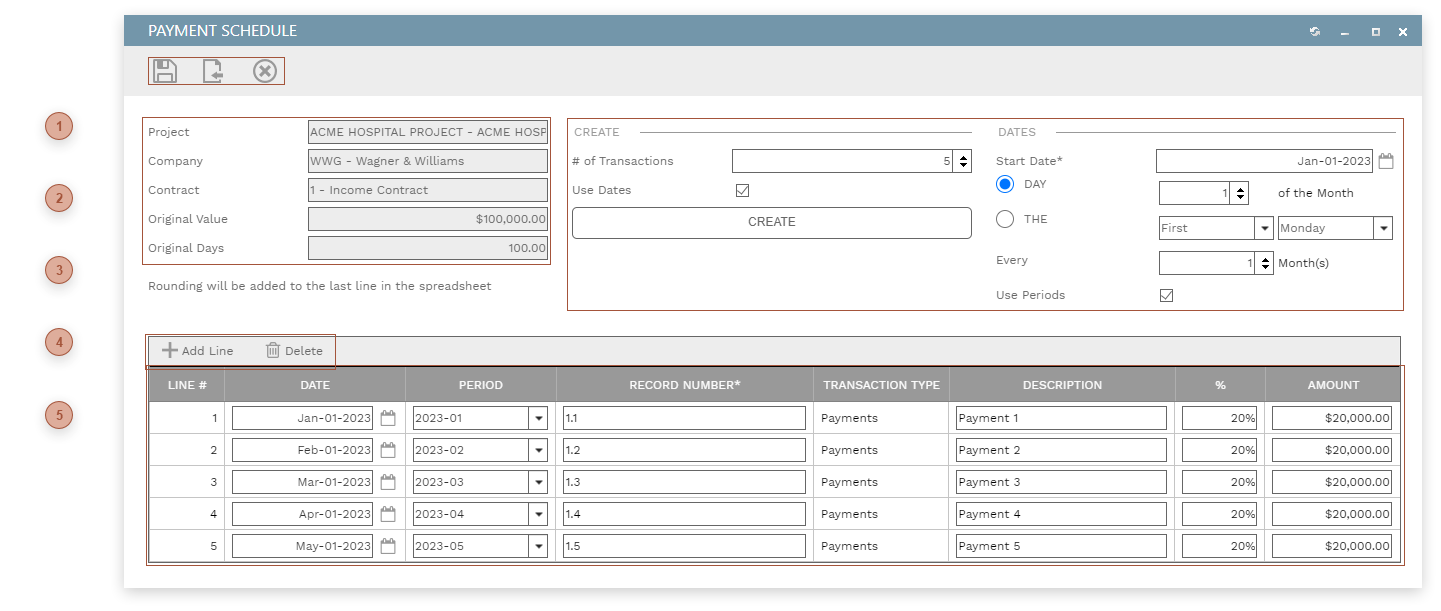Open the calendar picker for Start Date
Viewport: 1441px width, 611px height.
(x=1386, y=160)
